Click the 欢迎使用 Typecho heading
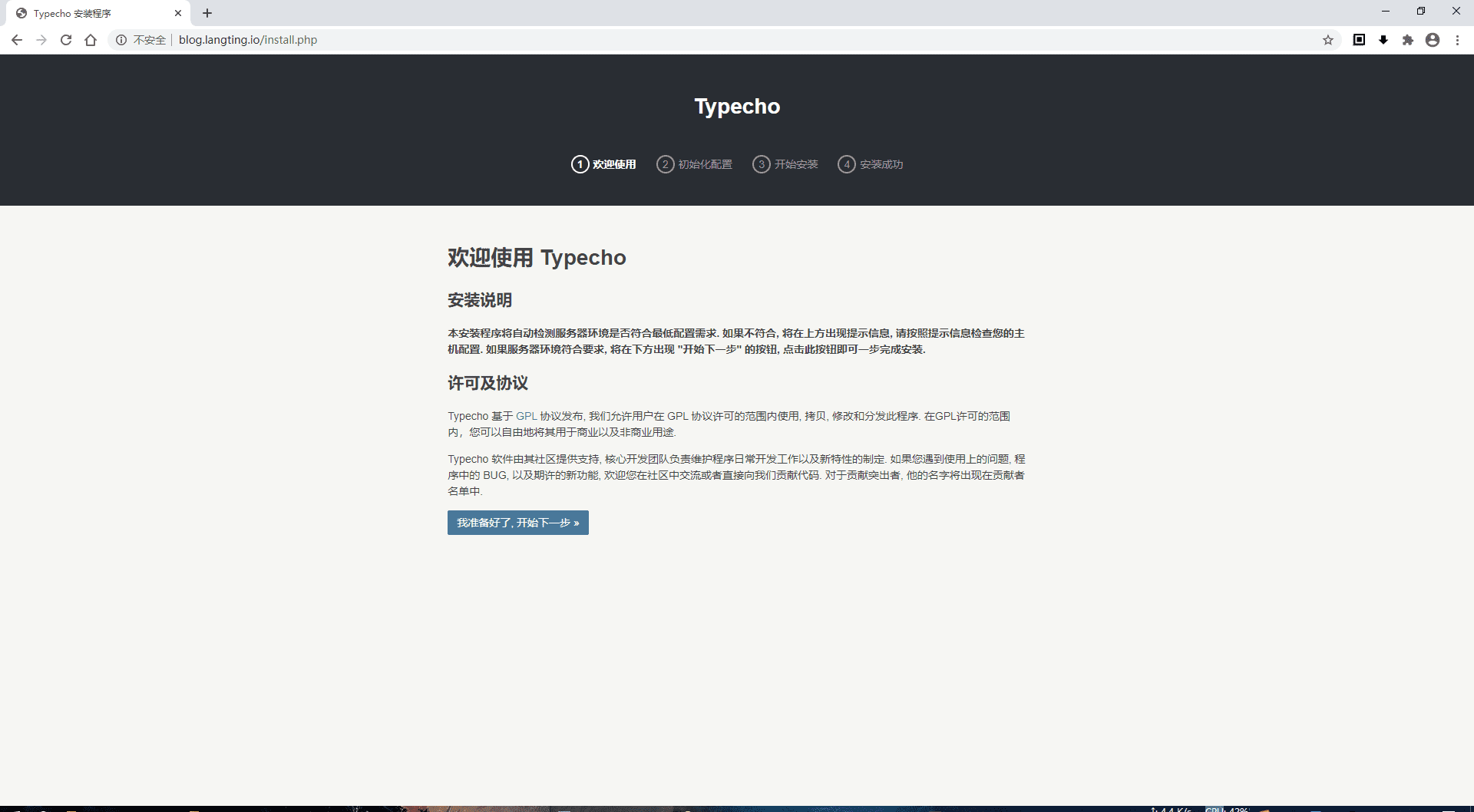This screenshot has width=1474, height=812. (x=537, y=257)
